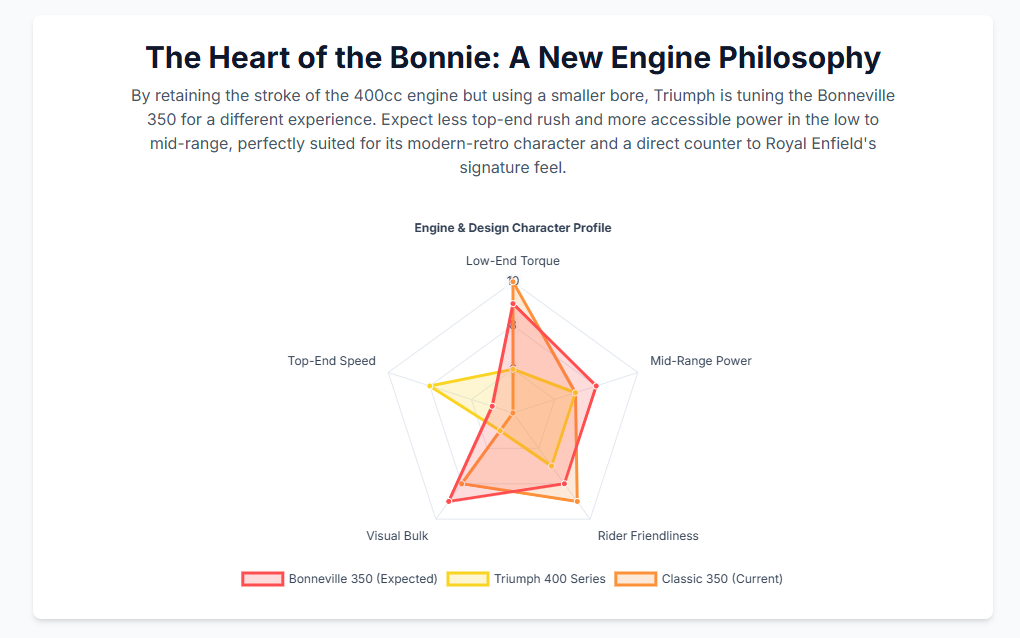This screenshot has height=638, width=1020.
Task: Click the Engine & Design Character Profile chart title
Action: coord(513,228)
